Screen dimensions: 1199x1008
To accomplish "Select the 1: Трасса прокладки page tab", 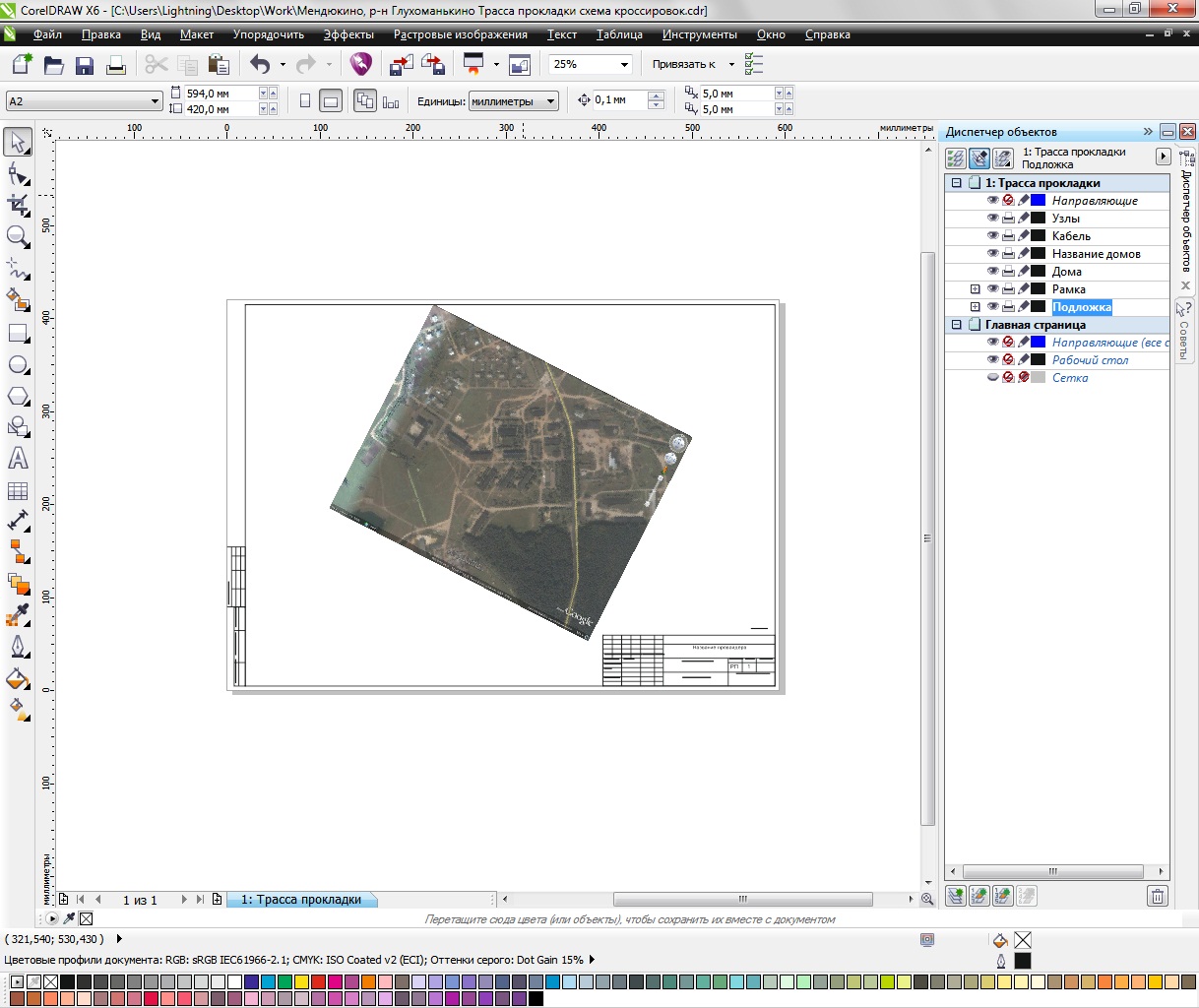I will click(x=301, y=900).
